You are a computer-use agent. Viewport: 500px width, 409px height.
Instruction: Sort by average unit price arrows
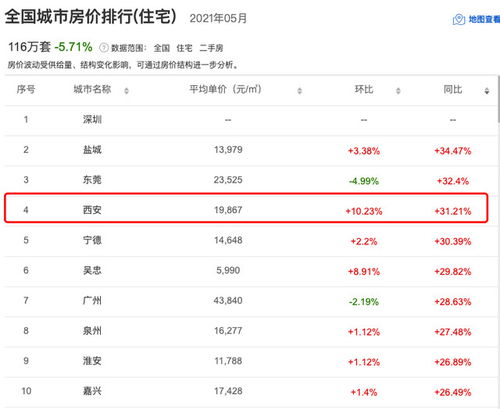tap(299, 91)
